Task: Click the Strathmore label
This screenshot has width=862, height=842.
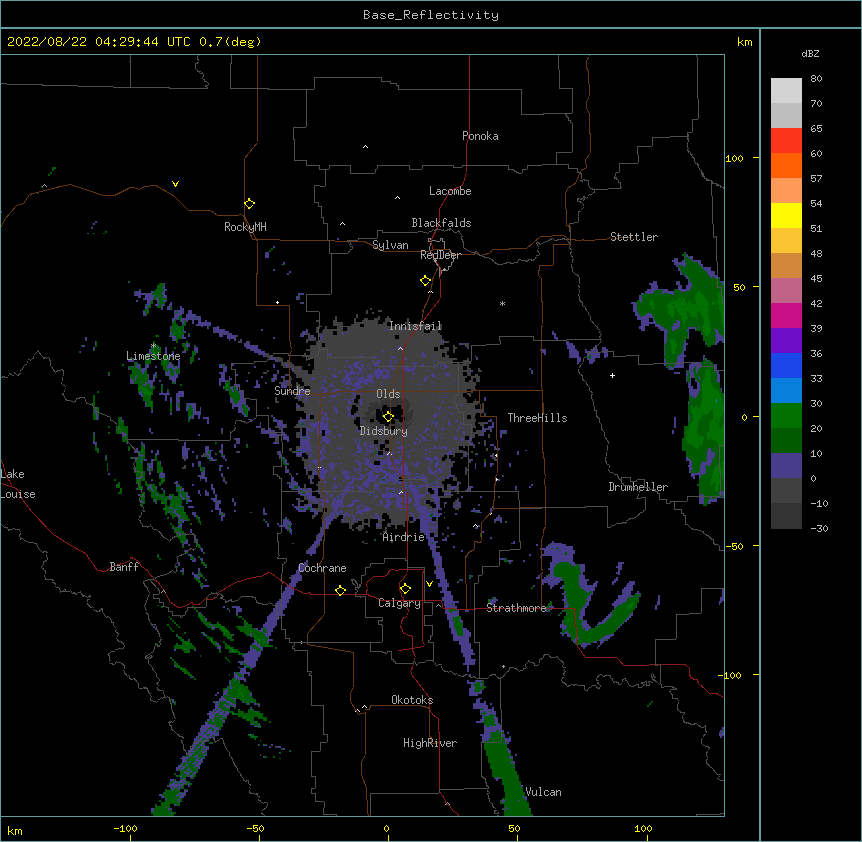Action: (516, 608)
